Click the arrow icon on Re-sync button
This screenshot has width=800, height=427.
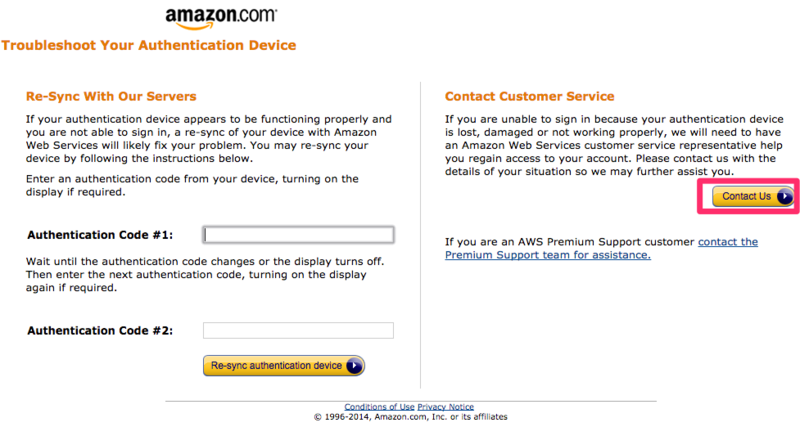tap(354, 366)
